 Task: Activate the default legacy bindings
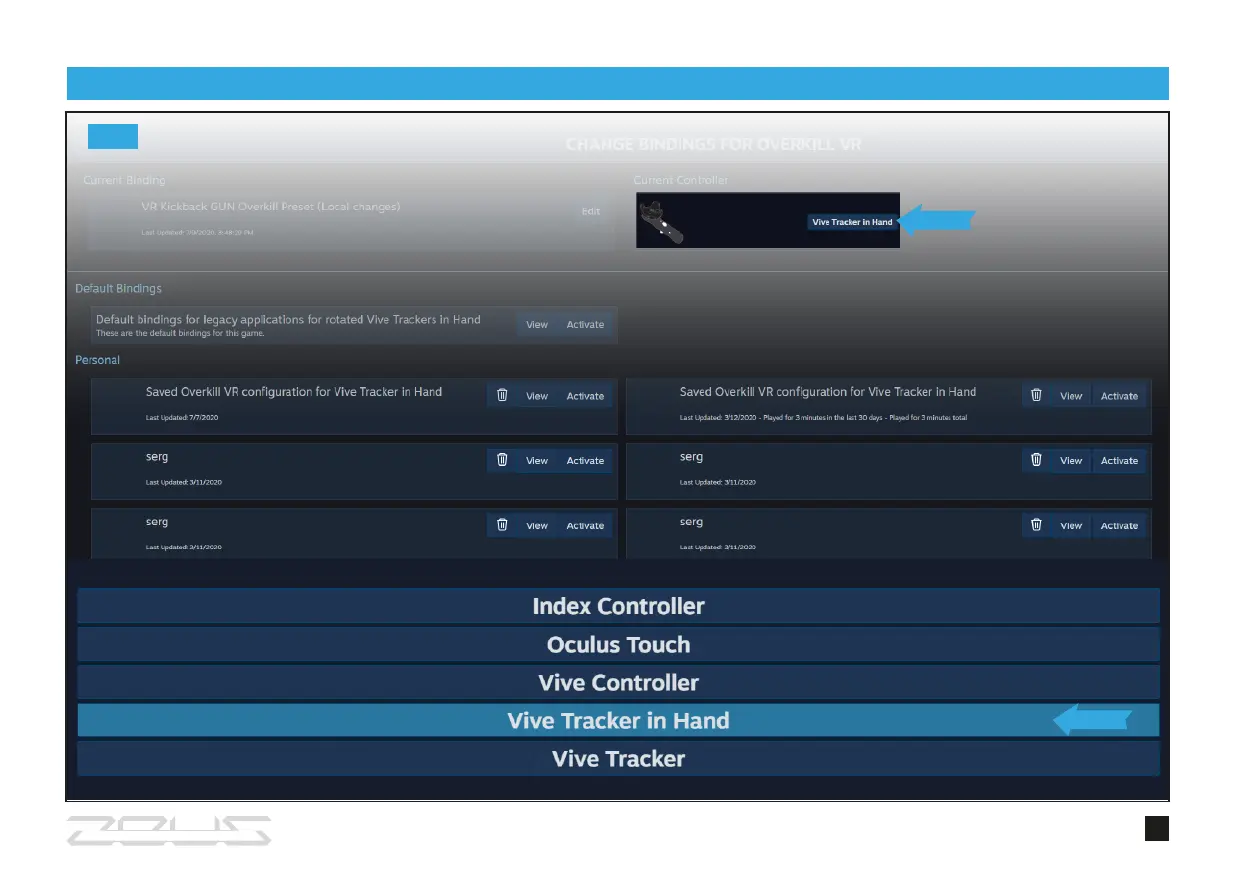click(585, 325)
